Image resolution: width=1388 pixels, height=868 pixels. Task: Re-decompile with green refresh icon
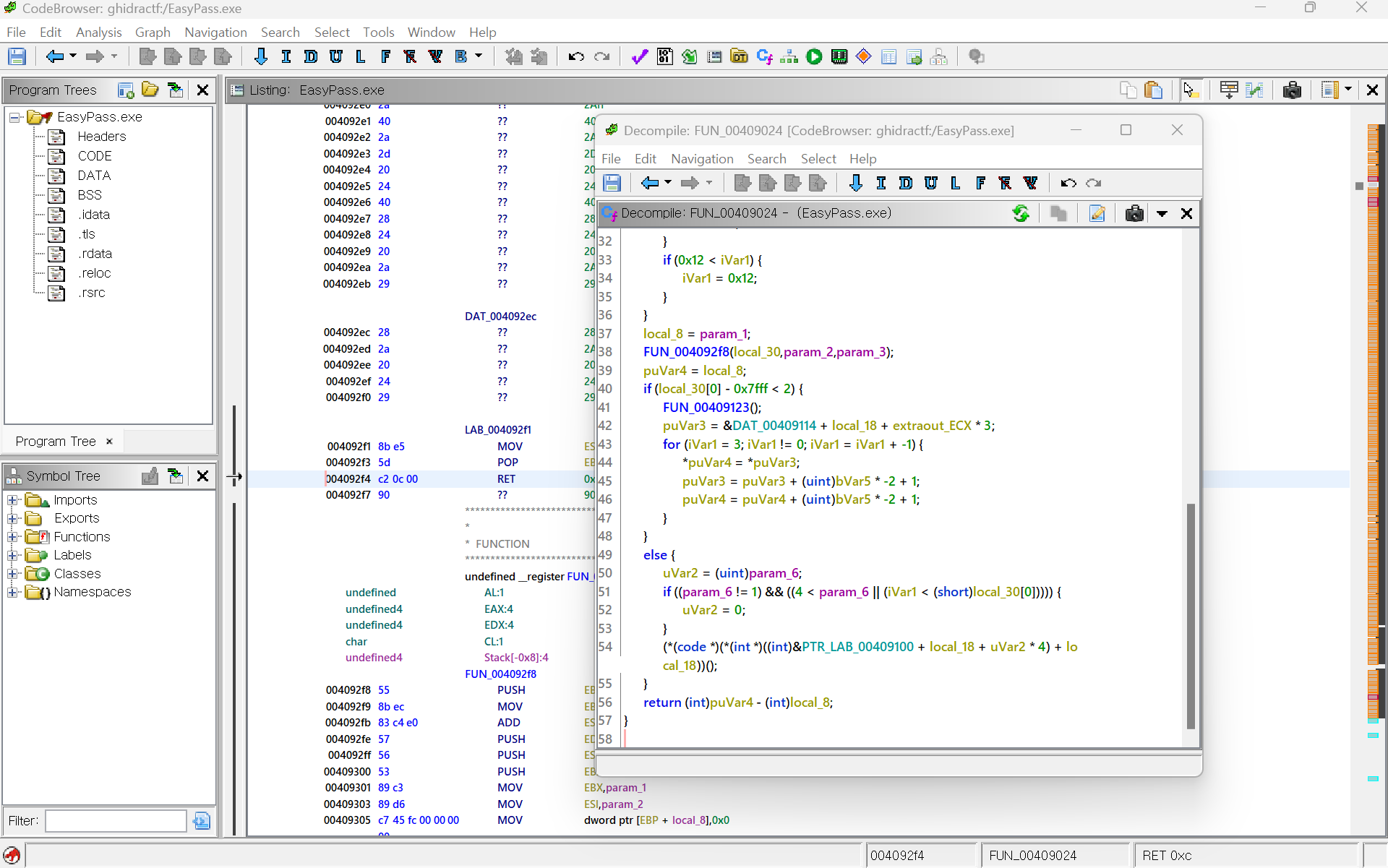[1021, 214]
